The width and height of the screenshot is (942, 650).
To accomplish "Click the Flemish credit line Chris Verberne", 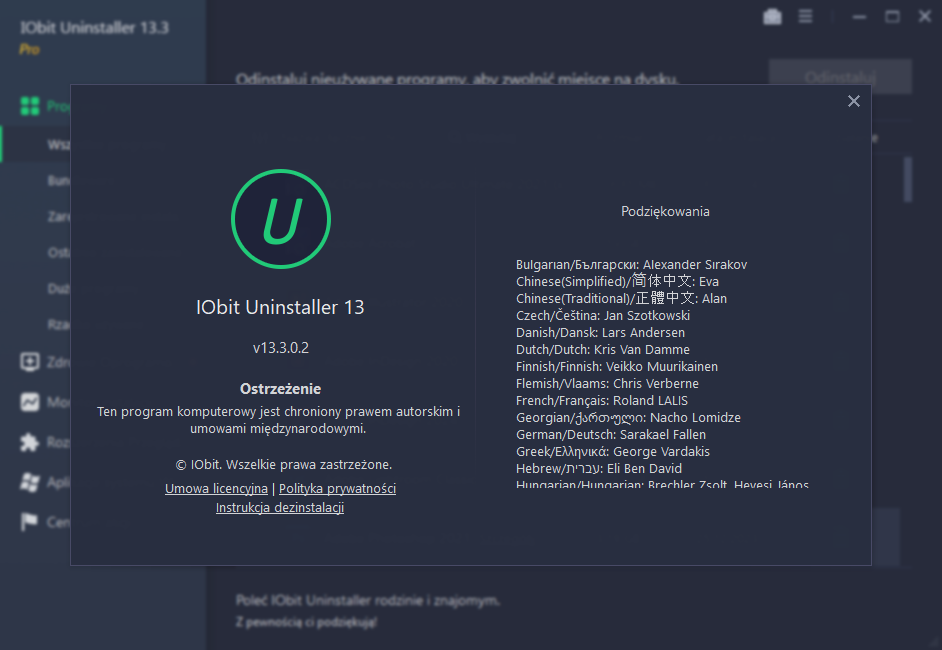I will tap(607, 383).
